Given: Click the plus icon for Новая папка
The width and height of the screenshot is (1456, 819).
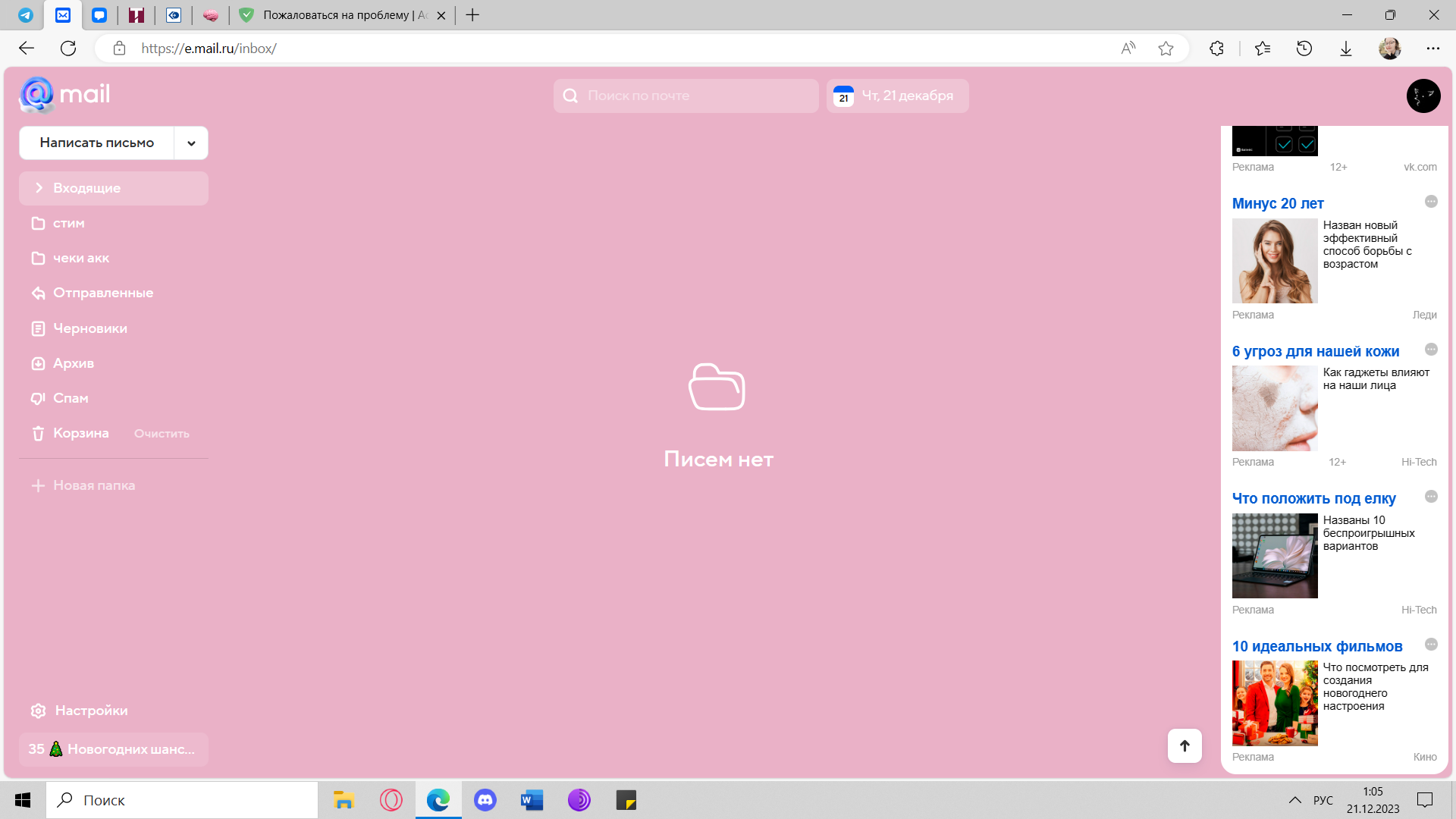Looking at the screenshot, I should (x=38, y=485).
